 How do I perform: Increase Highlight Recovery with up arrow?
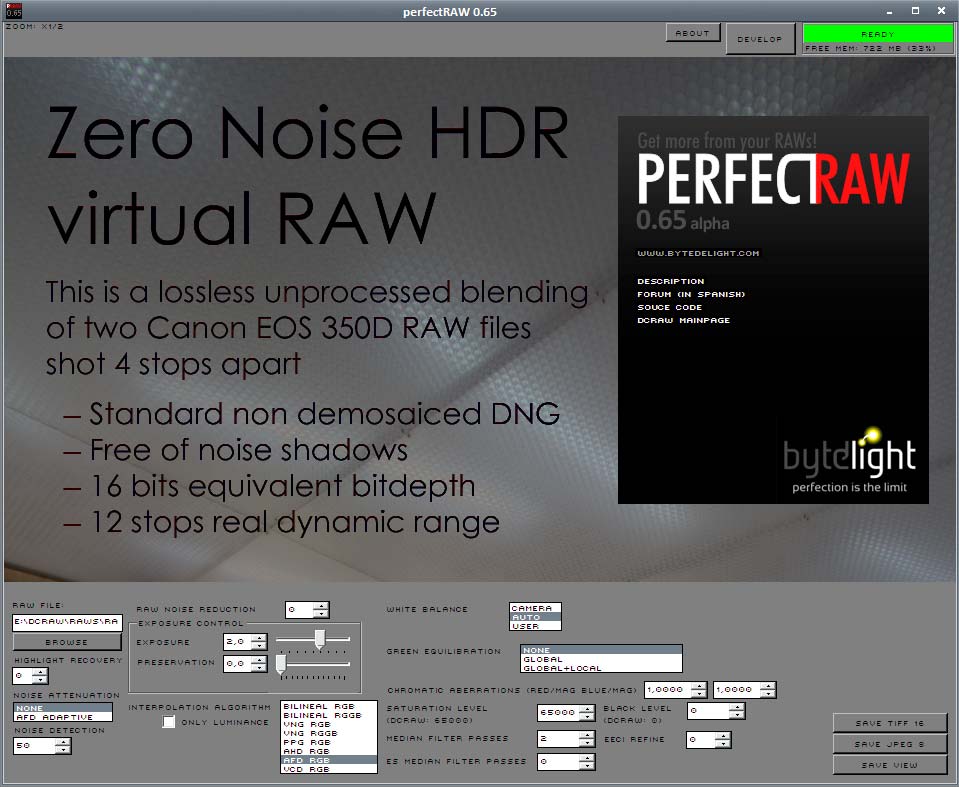point(40,672)
